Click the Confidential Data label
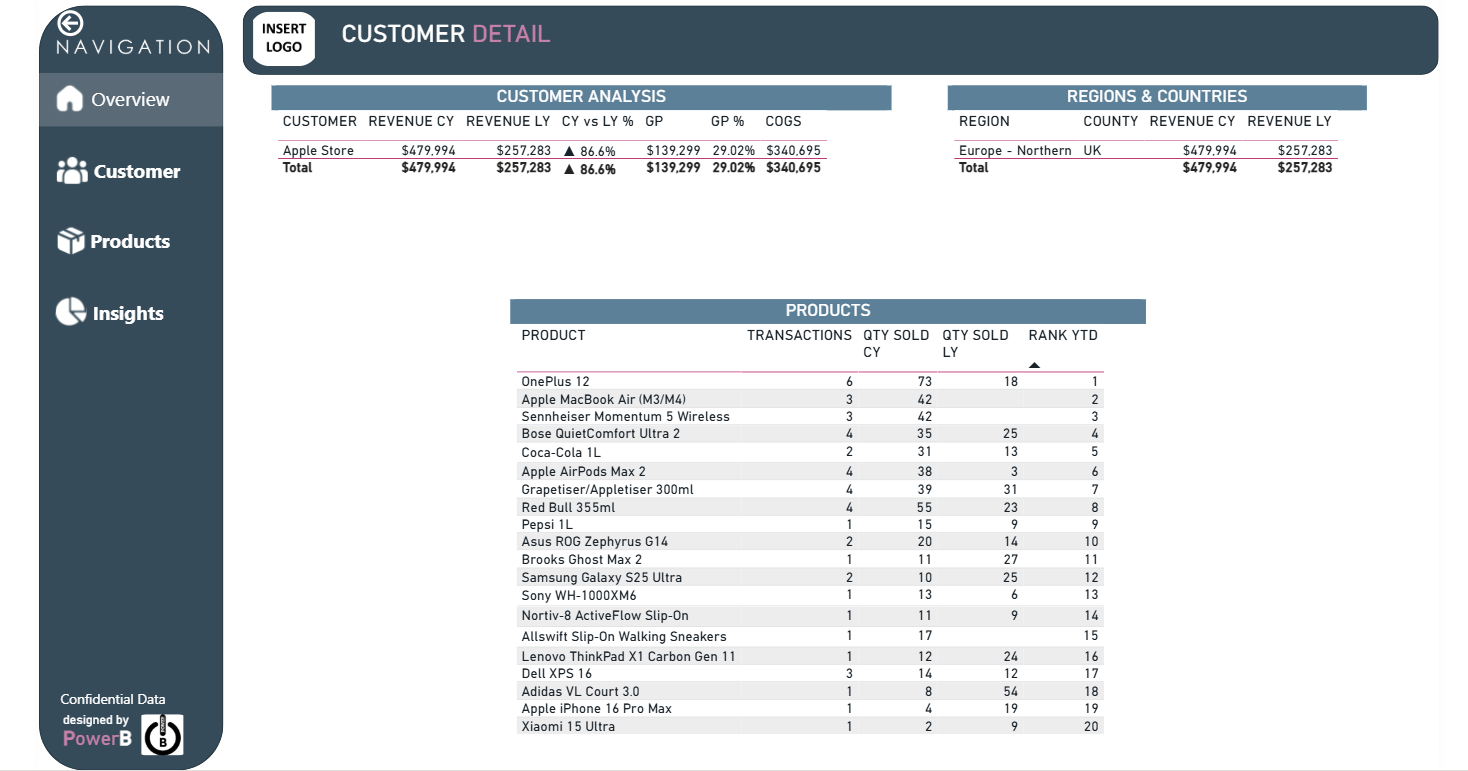 click(x=113, y=699)
